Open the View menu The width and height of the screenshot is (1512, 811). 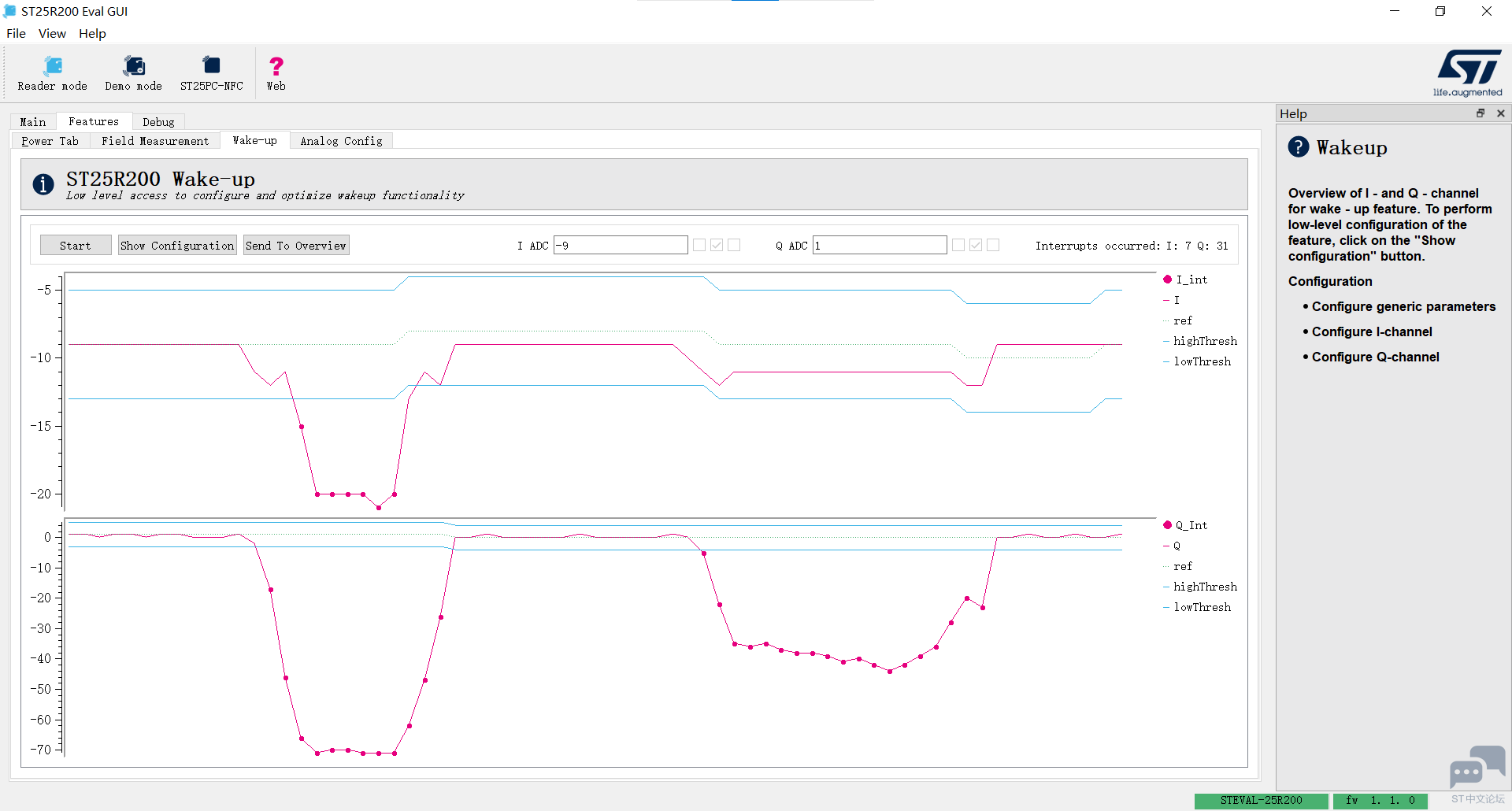[52, 33]
